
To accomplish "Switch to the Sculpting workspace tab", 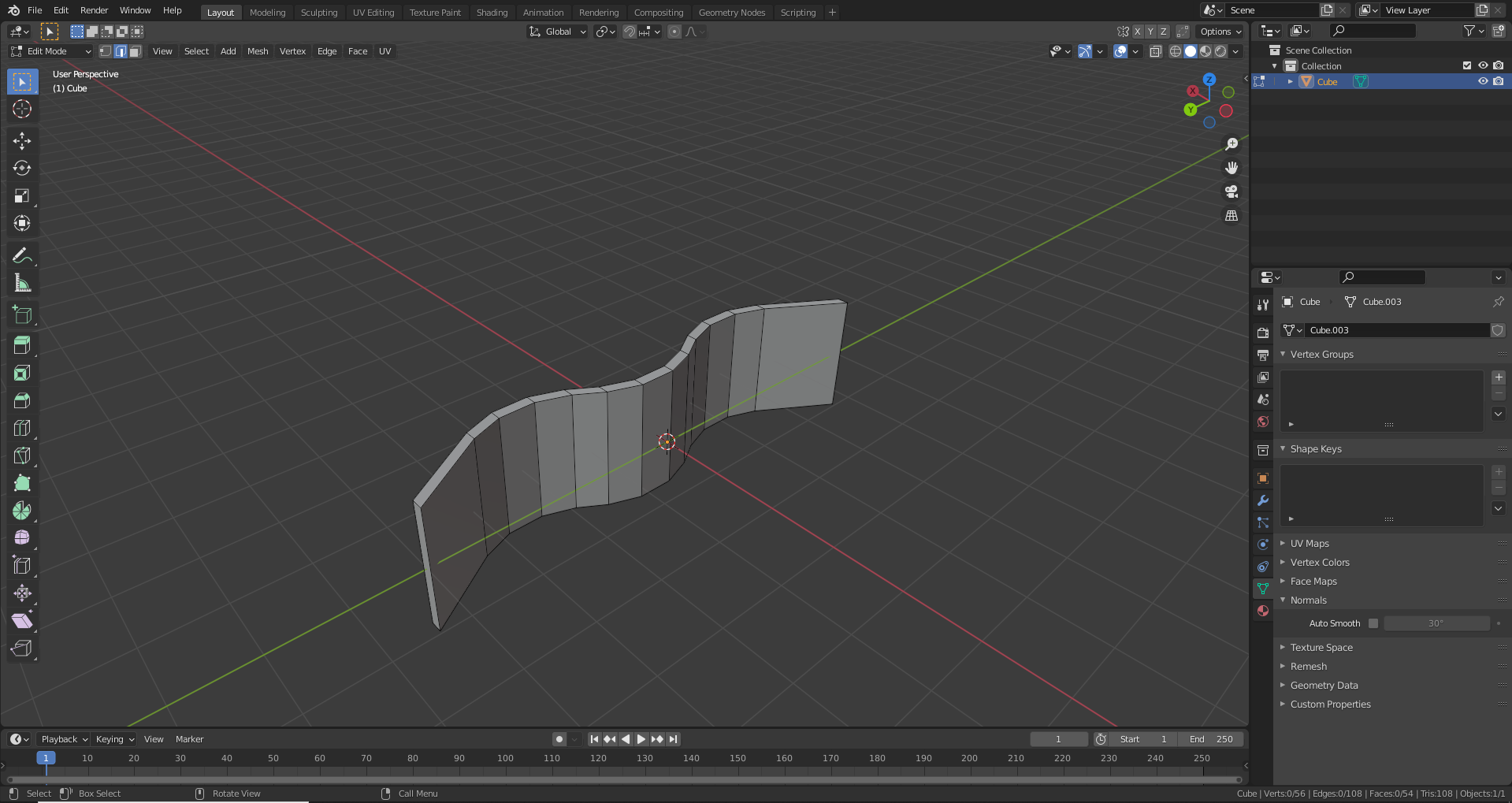I will point(319,13).
